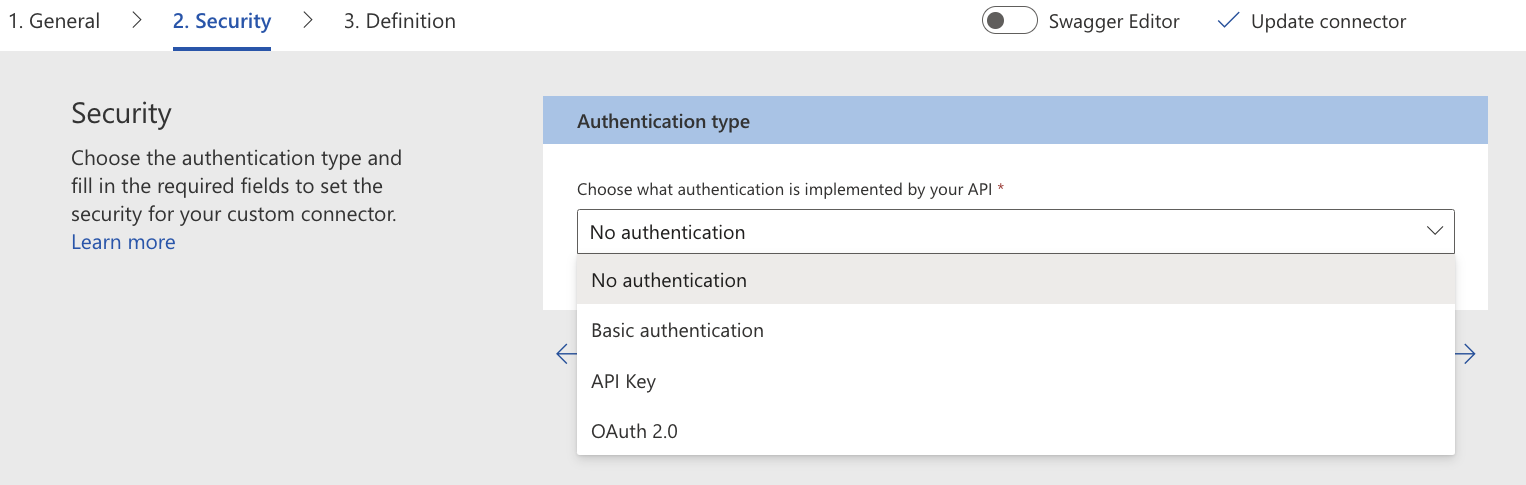Click the Update connector button text
Screen dimensions: 1526x485
coord(1328,21)
